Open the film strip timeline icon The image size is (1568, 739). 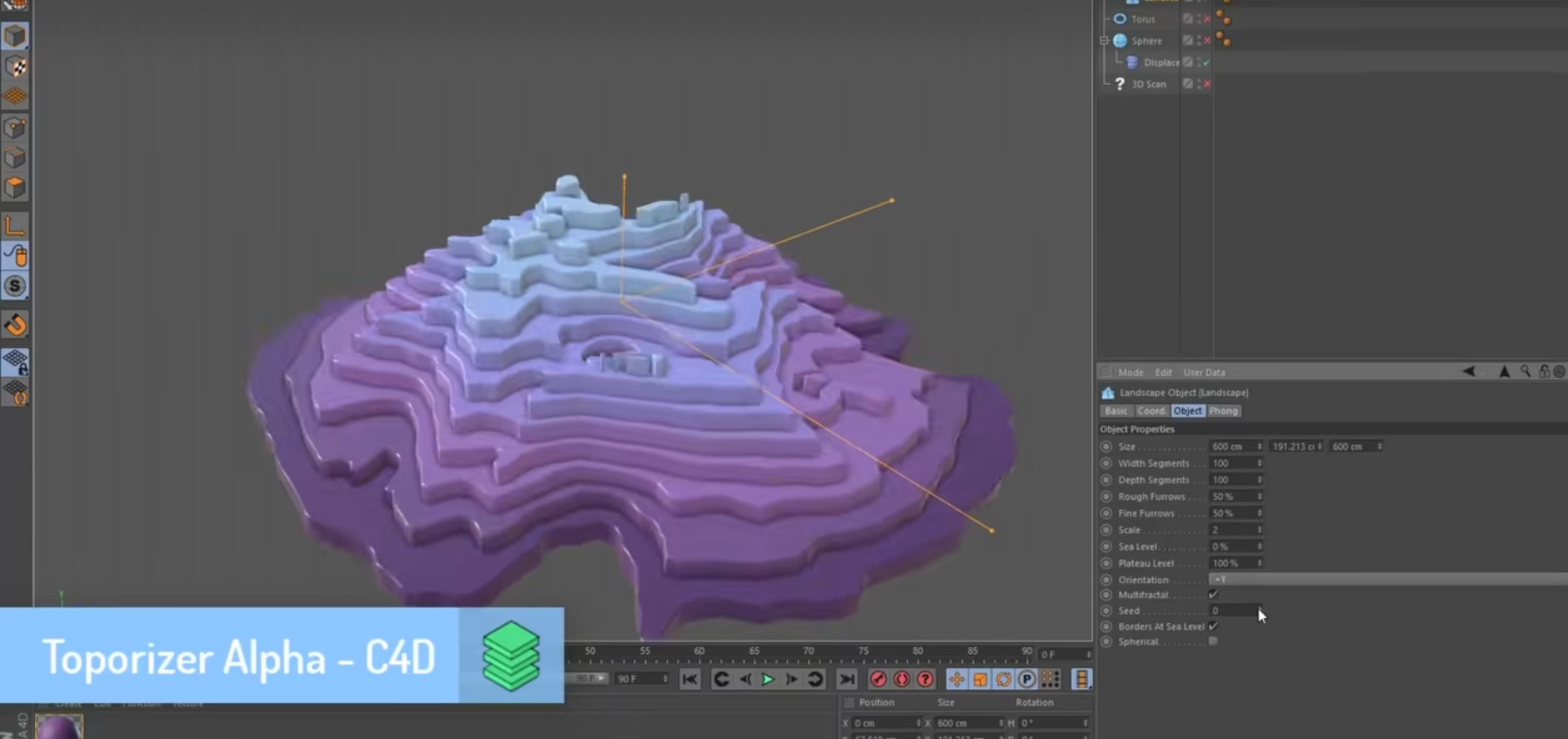click(x=1082, y=679)
